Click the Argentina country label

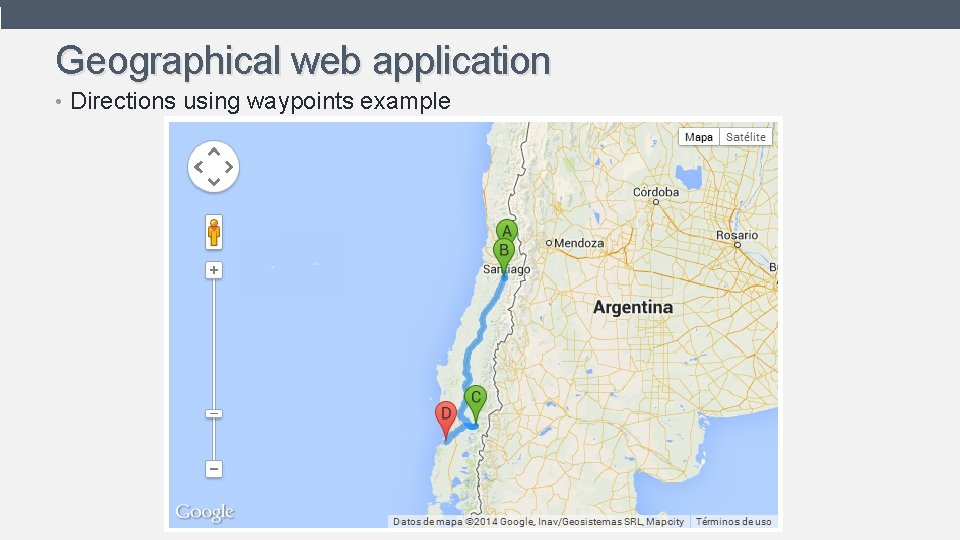click(x=633, y=307)
